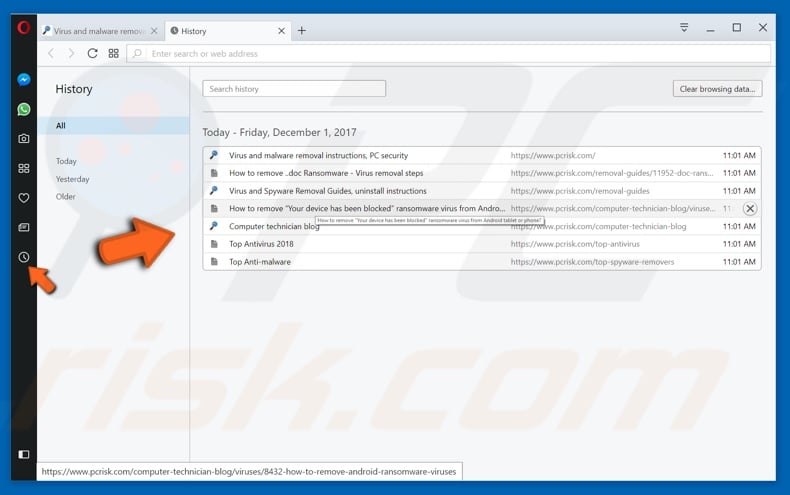Image resolution: width=790 pixels, height=495 pixels.
Task: Open Personal News in the sidebar
Action: pyautogui.click(x=24, y=228)
